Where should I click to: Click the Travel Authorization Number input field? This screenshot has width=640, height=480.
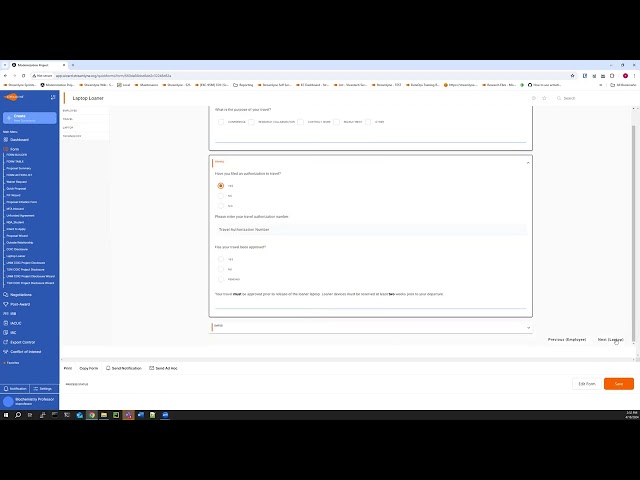coord(371,230)
